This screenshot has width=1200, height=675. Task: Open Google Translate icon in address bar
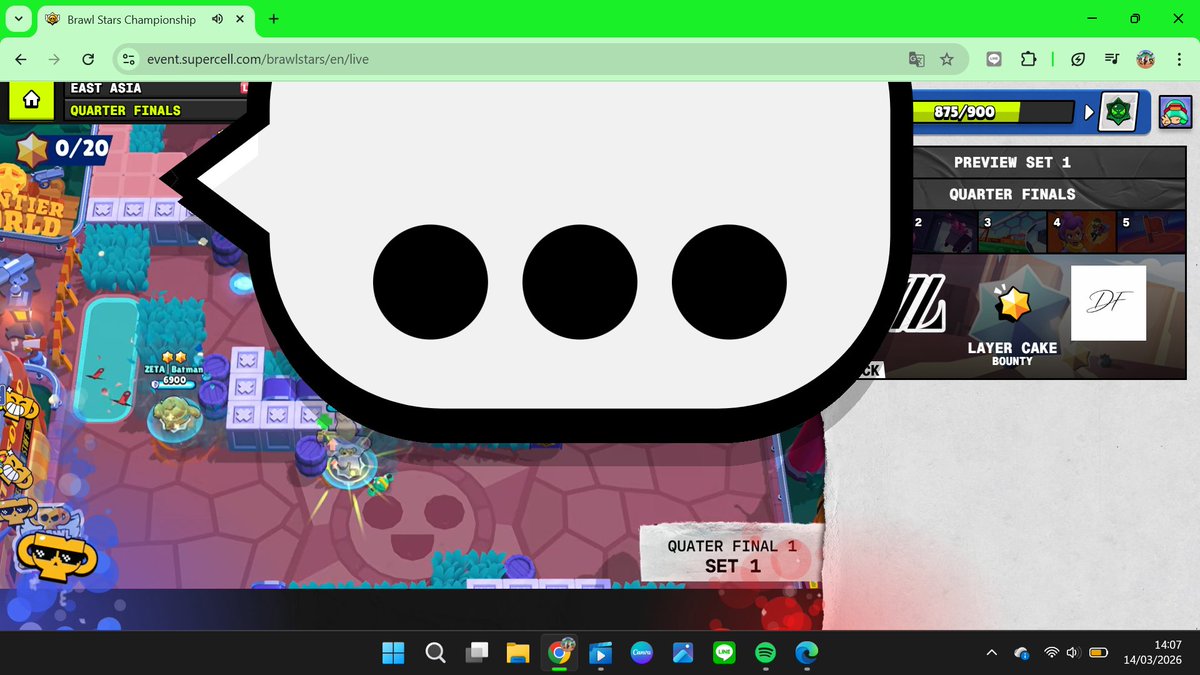[916, 59]
